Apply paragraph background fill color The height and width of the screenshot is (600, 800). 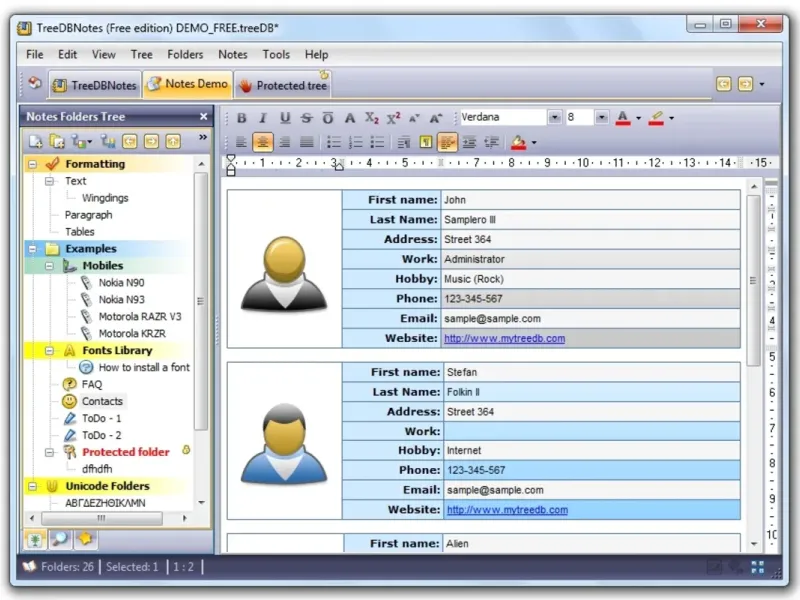click(518, 142)
